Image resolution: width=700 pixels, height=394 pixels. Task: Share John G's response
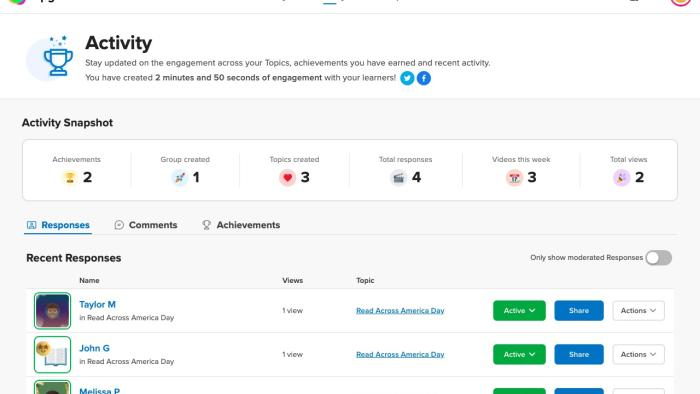(579, 354)
